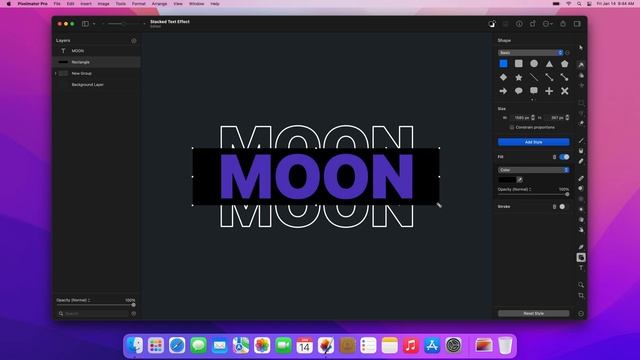The width and height of the screenshot is (640, 360).
Task: Open the Tools menu
Action: (121, 4)
